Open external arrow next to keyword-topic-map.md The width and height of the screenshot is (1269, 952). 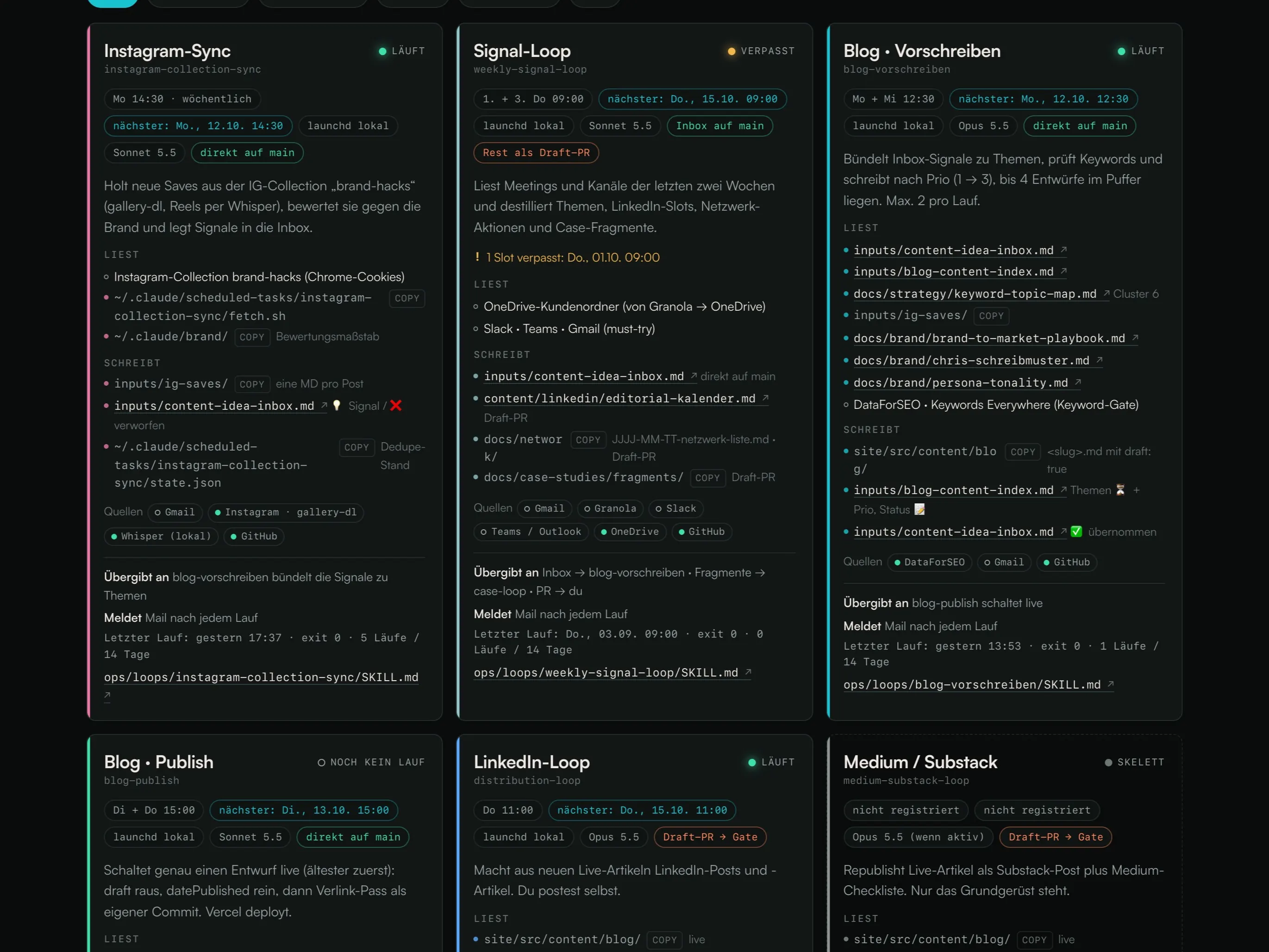(x=1106, y=293)
